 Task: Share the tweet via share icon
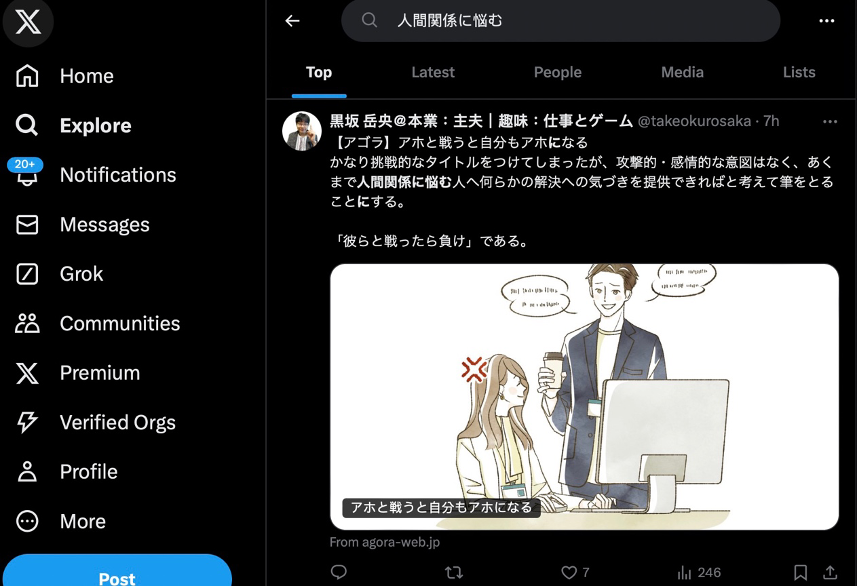[830, 572]
